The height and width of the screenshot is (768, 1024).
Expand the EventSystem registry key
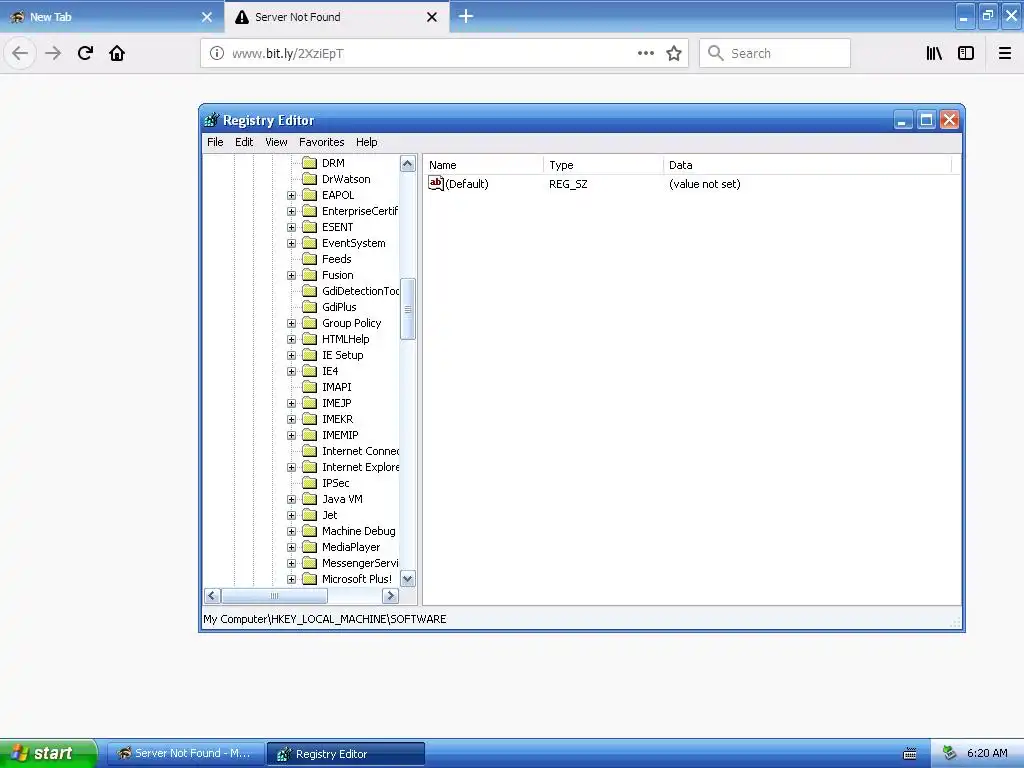coord(291,244)
